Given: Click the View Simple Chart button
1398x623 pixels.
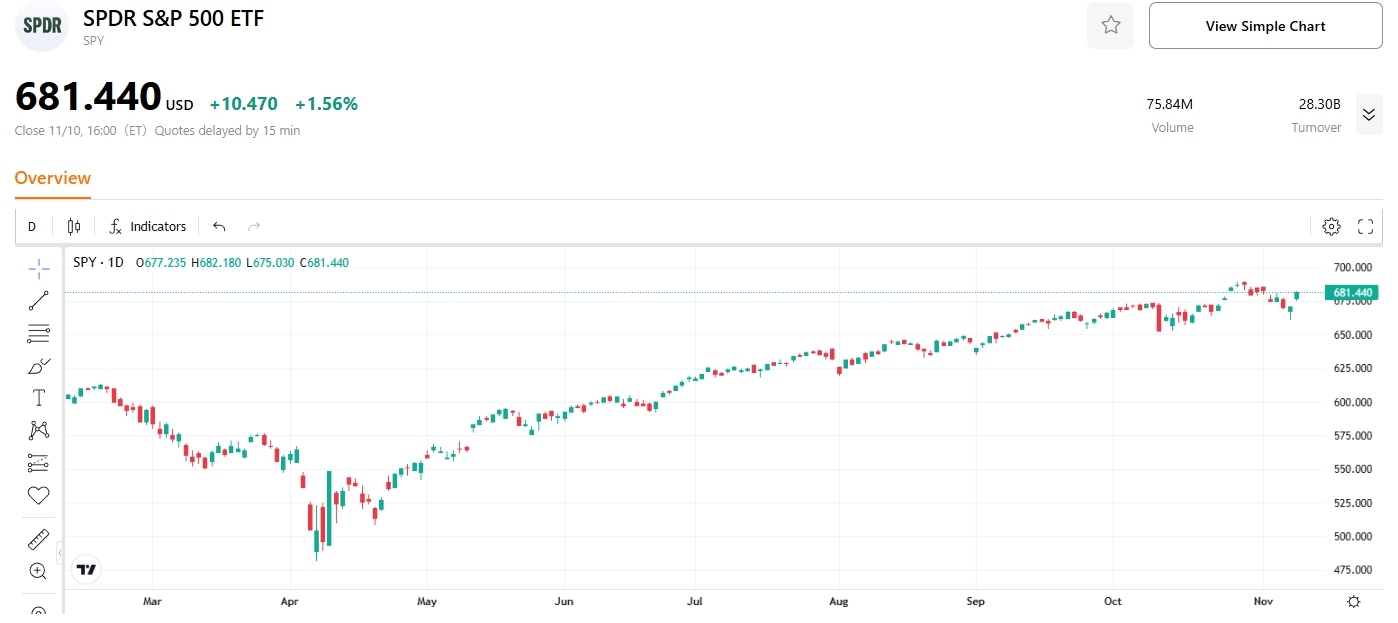Looking at the screenshot, I should pos(1264,26).
